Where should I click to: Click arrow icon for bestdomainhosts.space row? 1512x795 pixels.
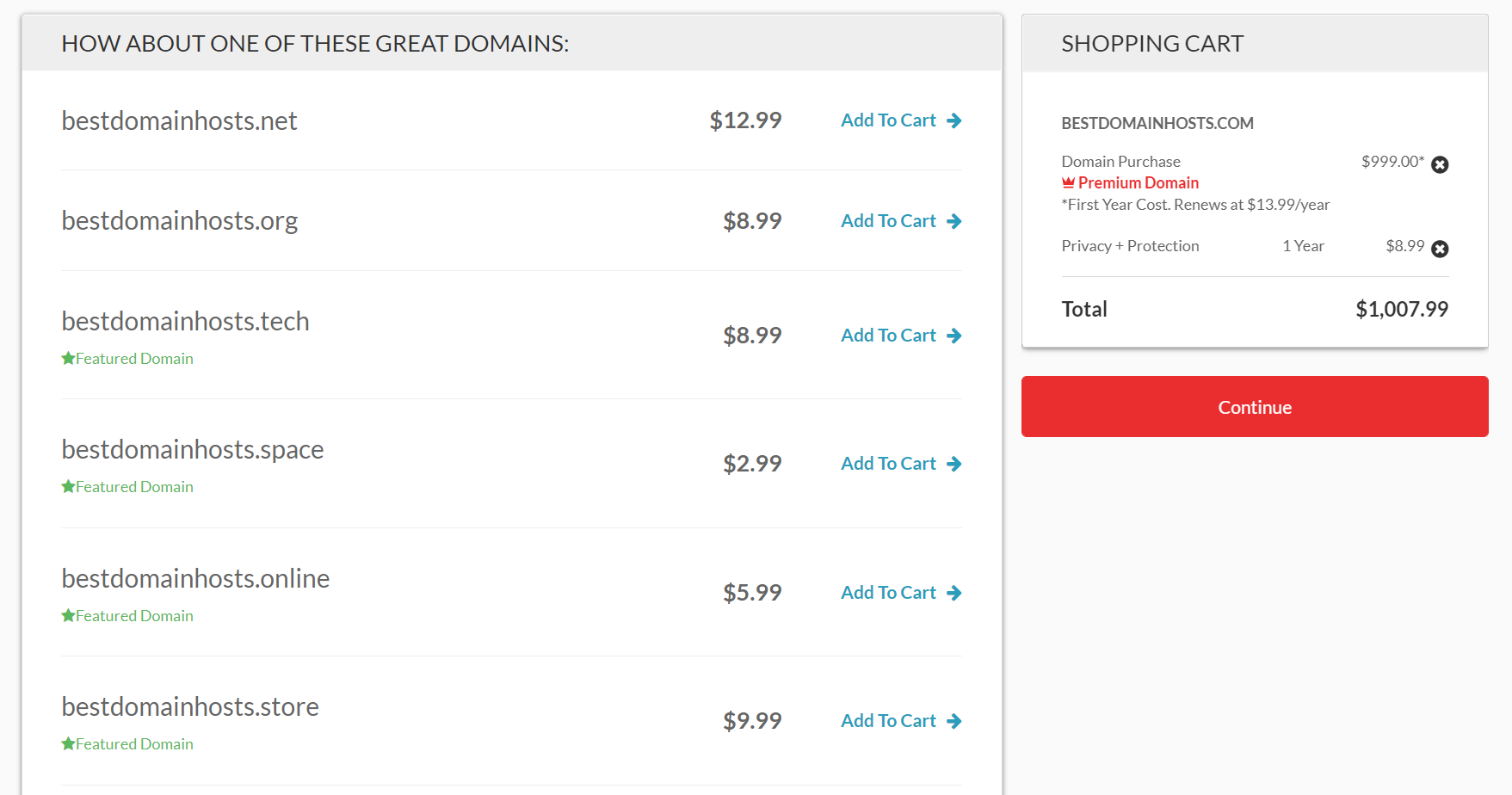pos(953,464)
